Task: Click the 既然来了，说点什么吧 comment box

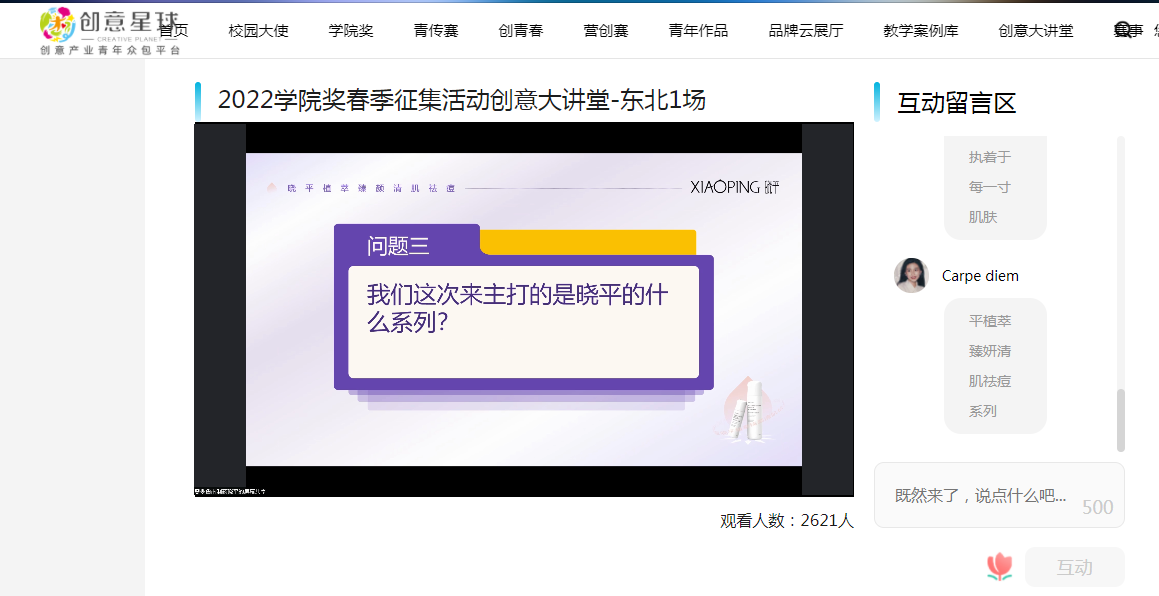Action: tap(999, 495)
